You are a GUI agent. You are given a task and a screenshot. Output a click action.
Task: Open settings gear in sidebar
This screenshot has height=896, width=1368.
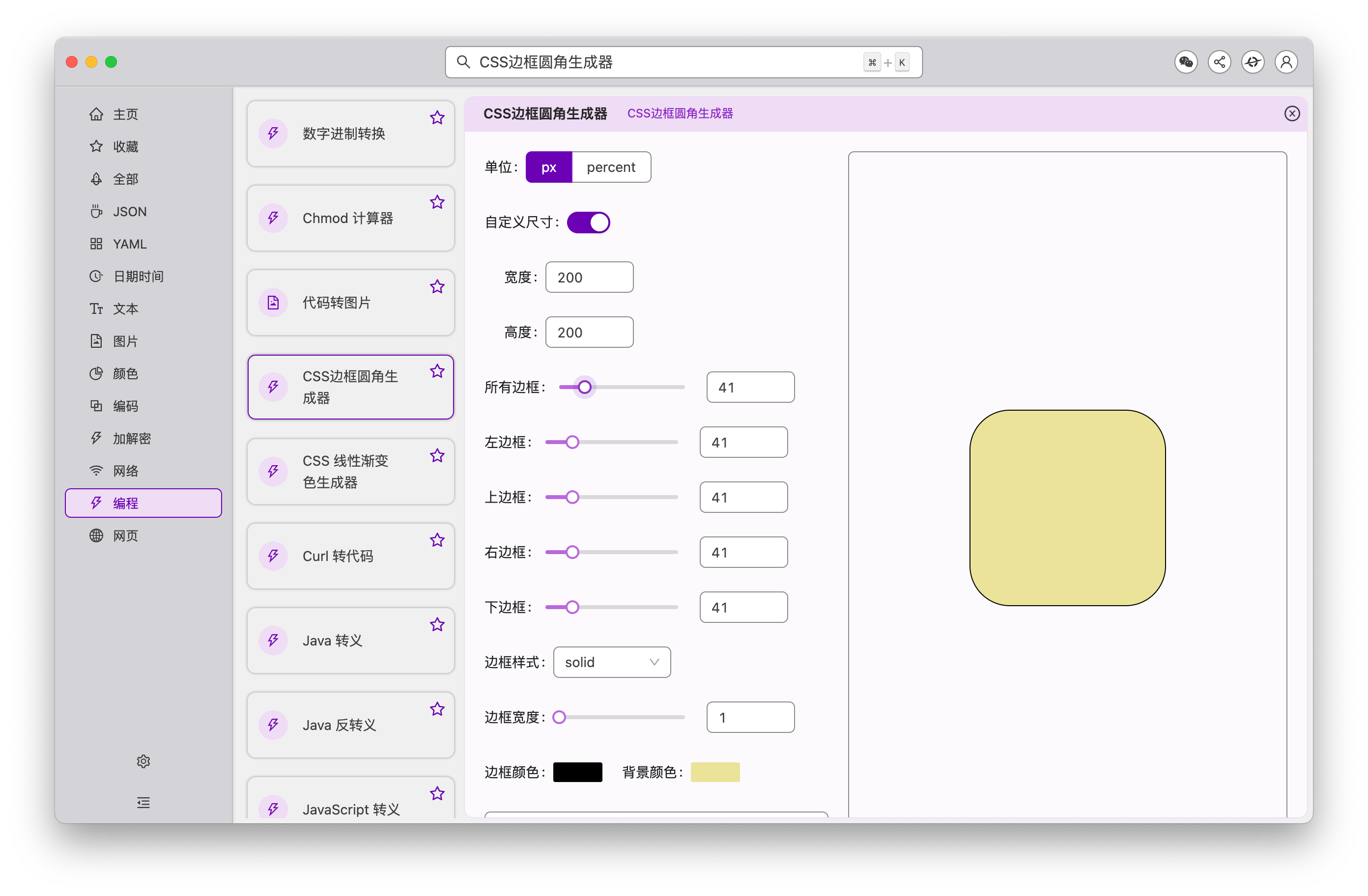pyautogui.click(x=143, y=761)
